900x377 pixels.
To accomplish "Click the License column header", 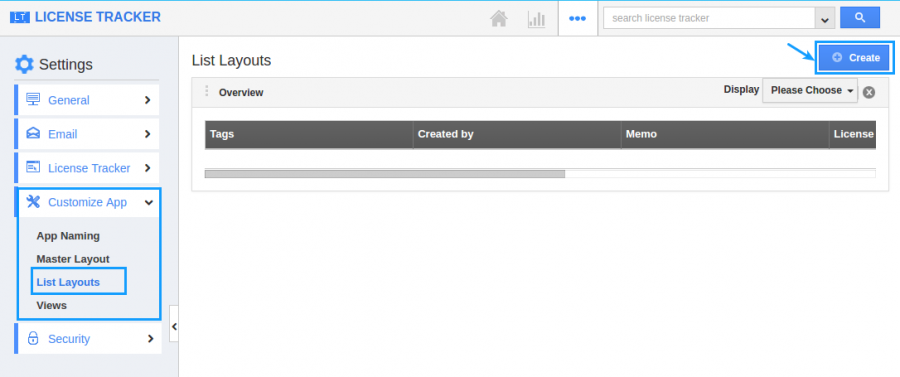I will click(853, 134).
